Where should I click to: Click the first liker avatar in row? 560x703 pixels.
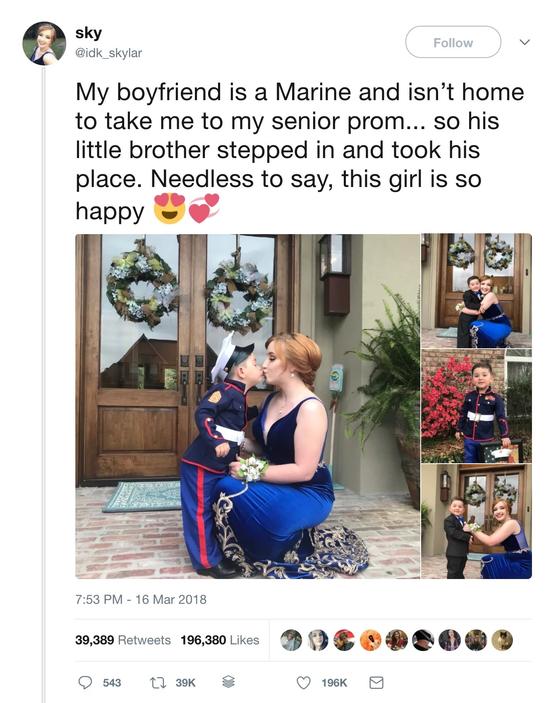291,640
